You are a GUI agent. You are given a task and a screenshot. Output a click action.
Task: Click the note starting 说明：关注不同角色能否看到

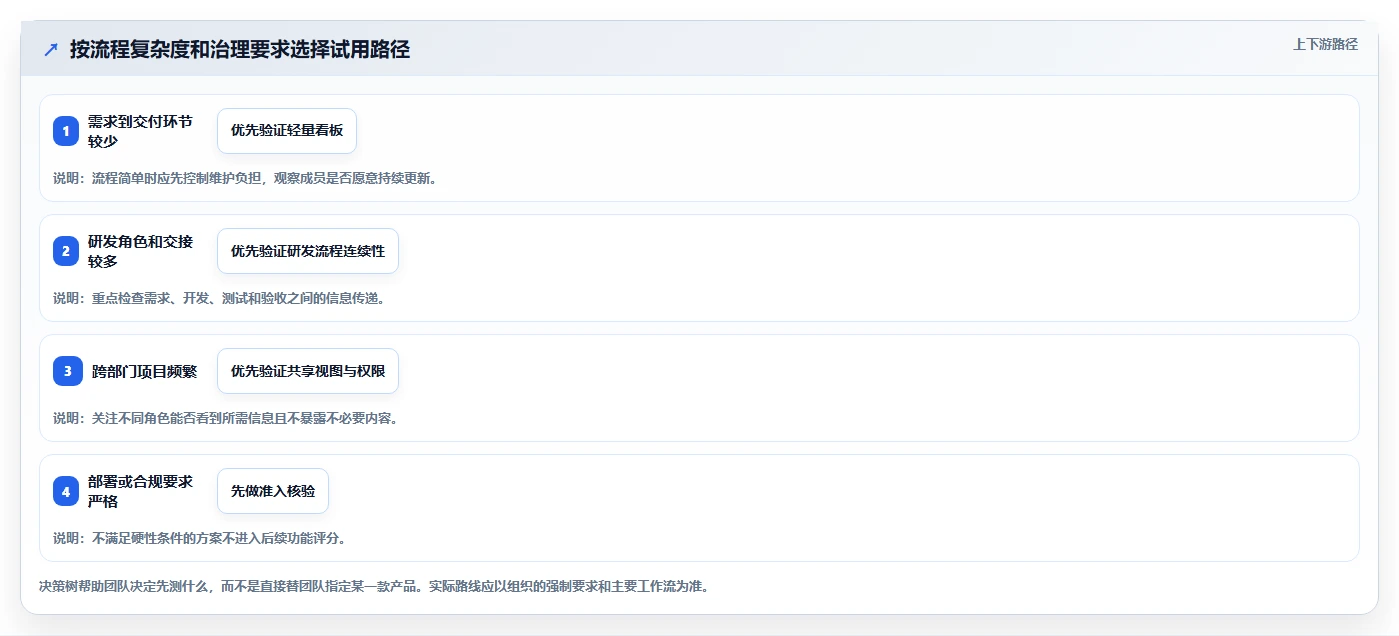[x=226, y=418]
